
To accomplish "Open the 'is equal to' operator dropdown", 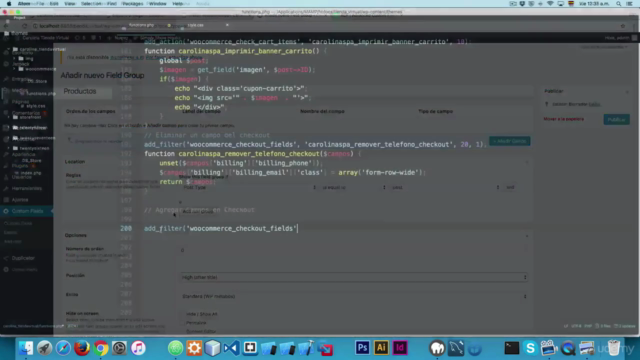I will (x=353, y=187).
